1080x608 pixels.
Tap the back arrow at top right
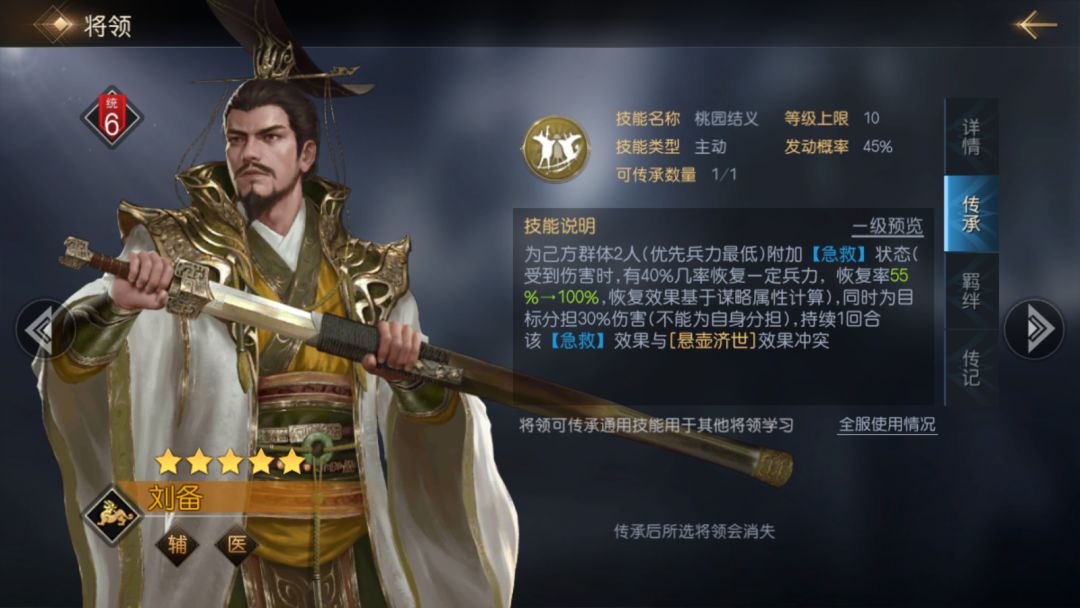tap(1035, 24)
